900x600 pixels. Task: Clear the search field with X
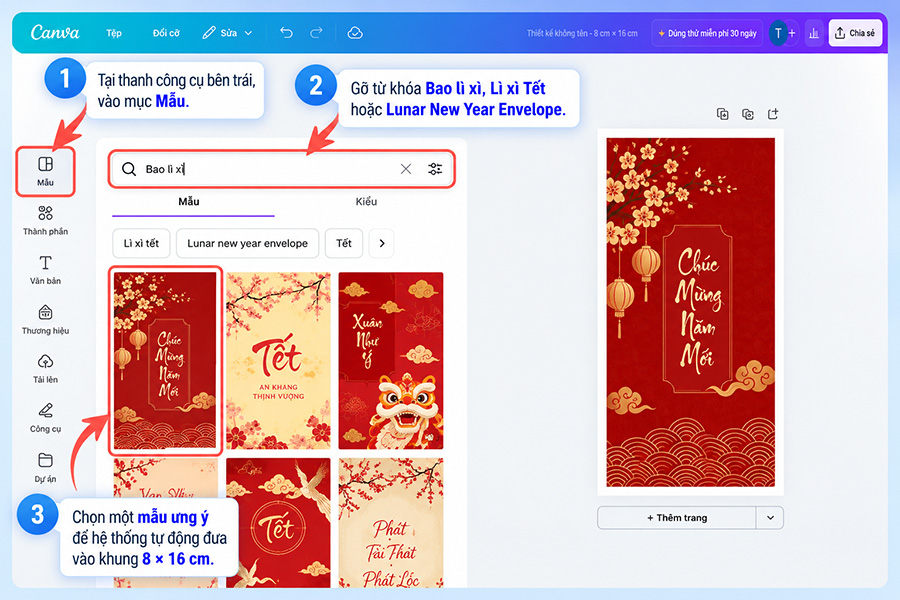pos(406,169)
